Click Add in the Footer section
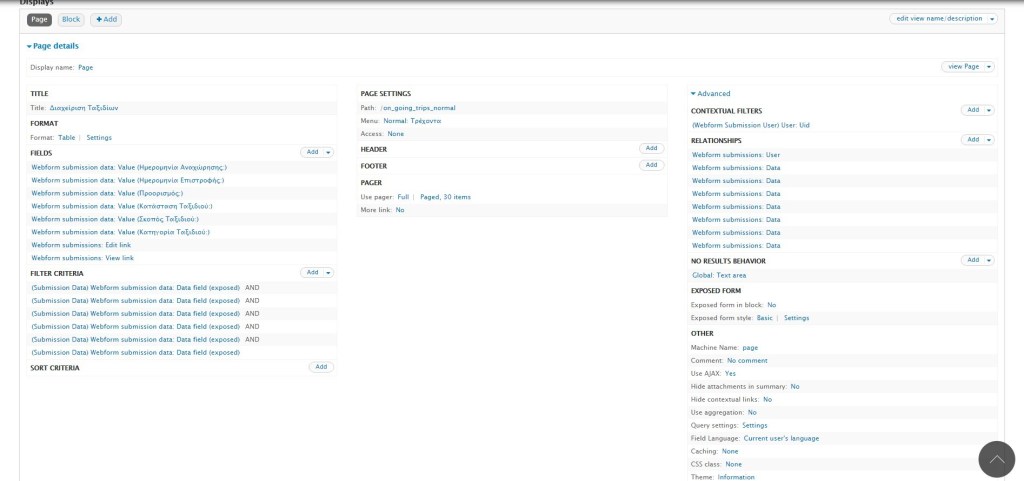 tap(651, 165)
